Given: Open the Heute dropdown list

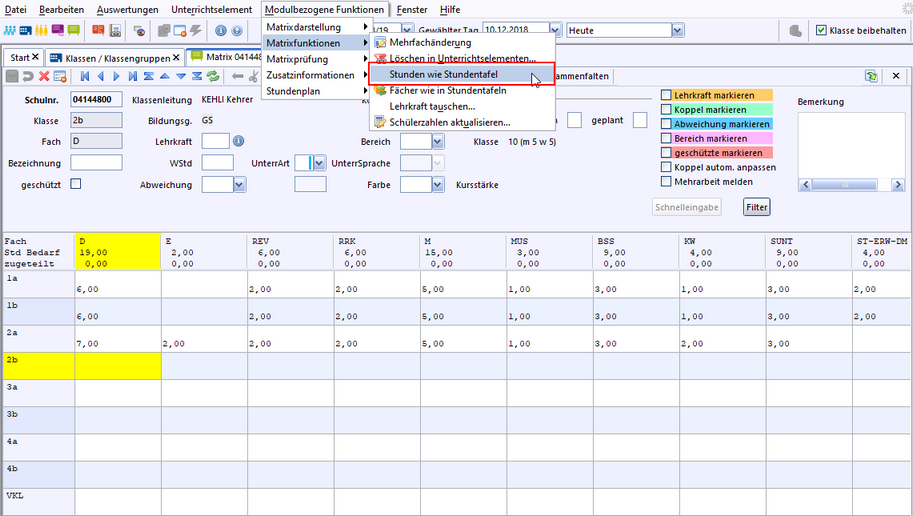Looking at the screenshot, I should tap(677, 31).
